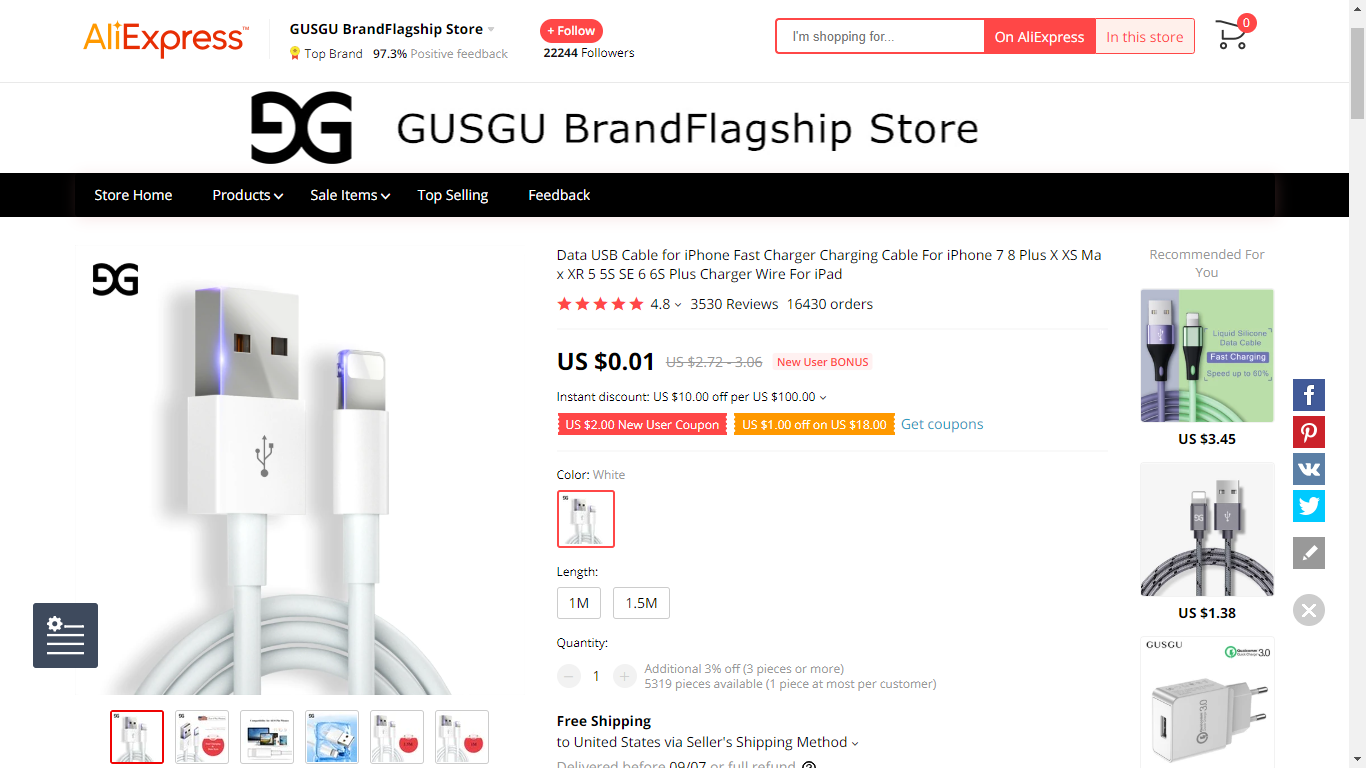Share product on Facebook
This screenshot has height=768, width=1366.
pos(1309,395)
